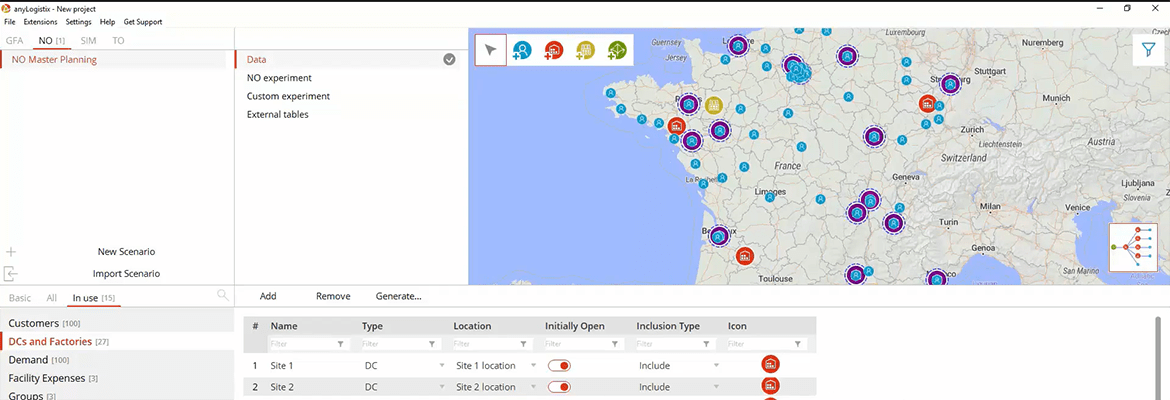Select External tables entry
Viewport: 1170px width, 400px height.
(278, 115)
